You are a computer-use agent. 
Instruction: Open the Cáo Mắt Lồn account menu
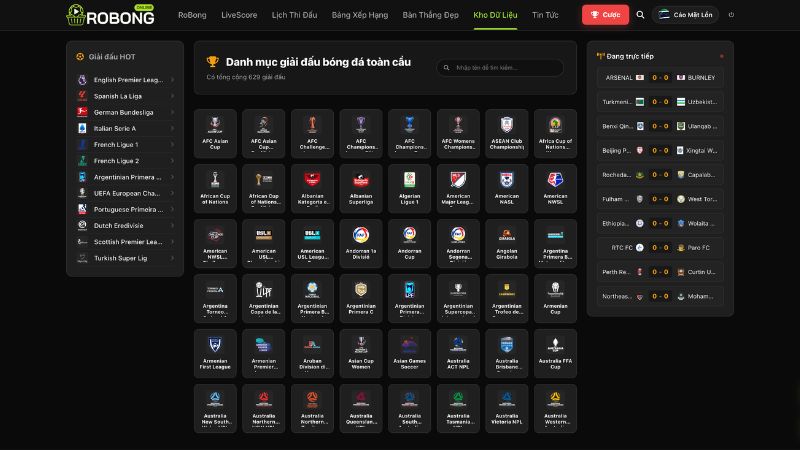pyautogui.click(x=685, y=15)
